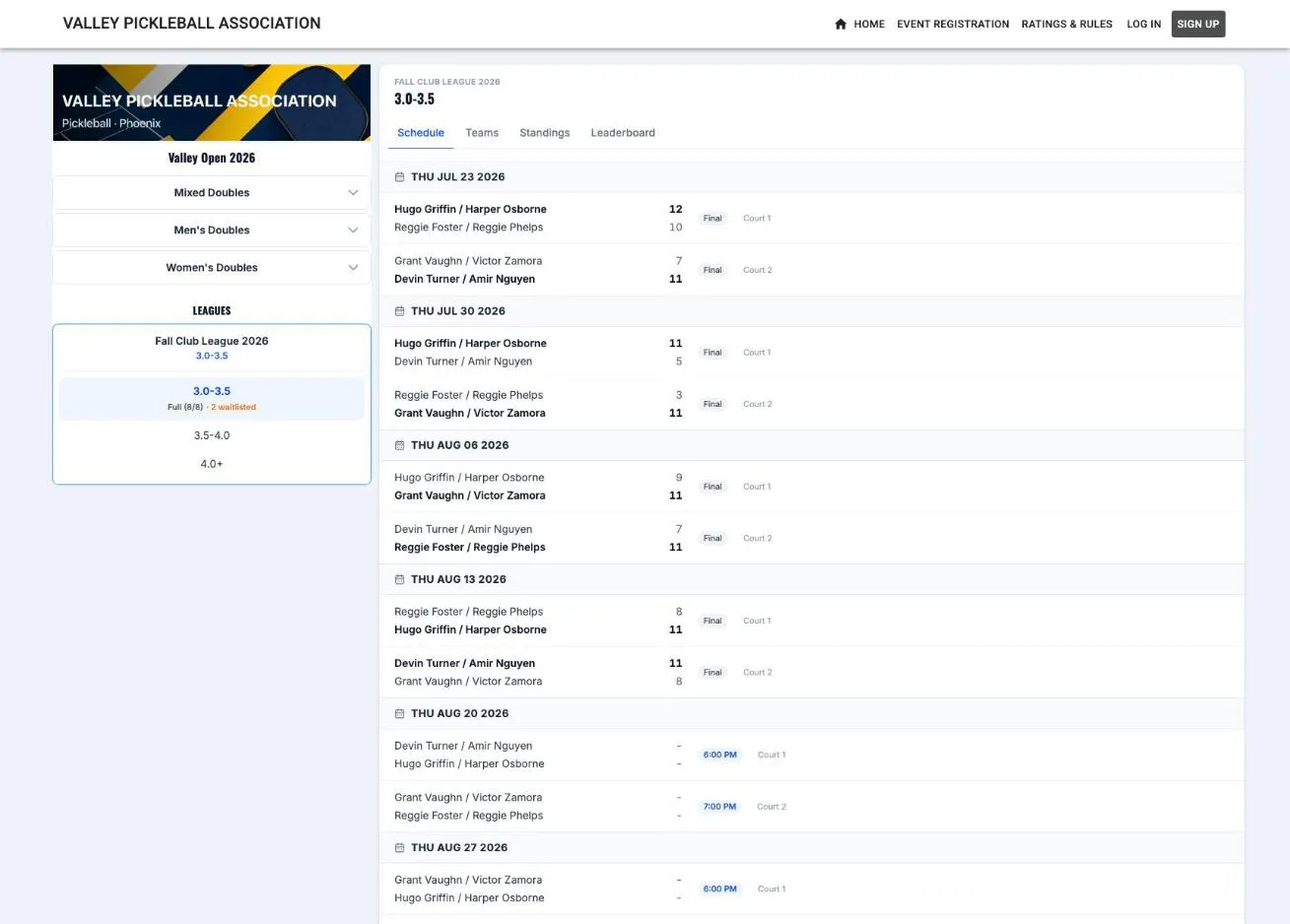Image resolution: width=1290 pixels, height=924 pixels.
Task: Switch to the Teams tab
Action: click(x=482, y=133)
